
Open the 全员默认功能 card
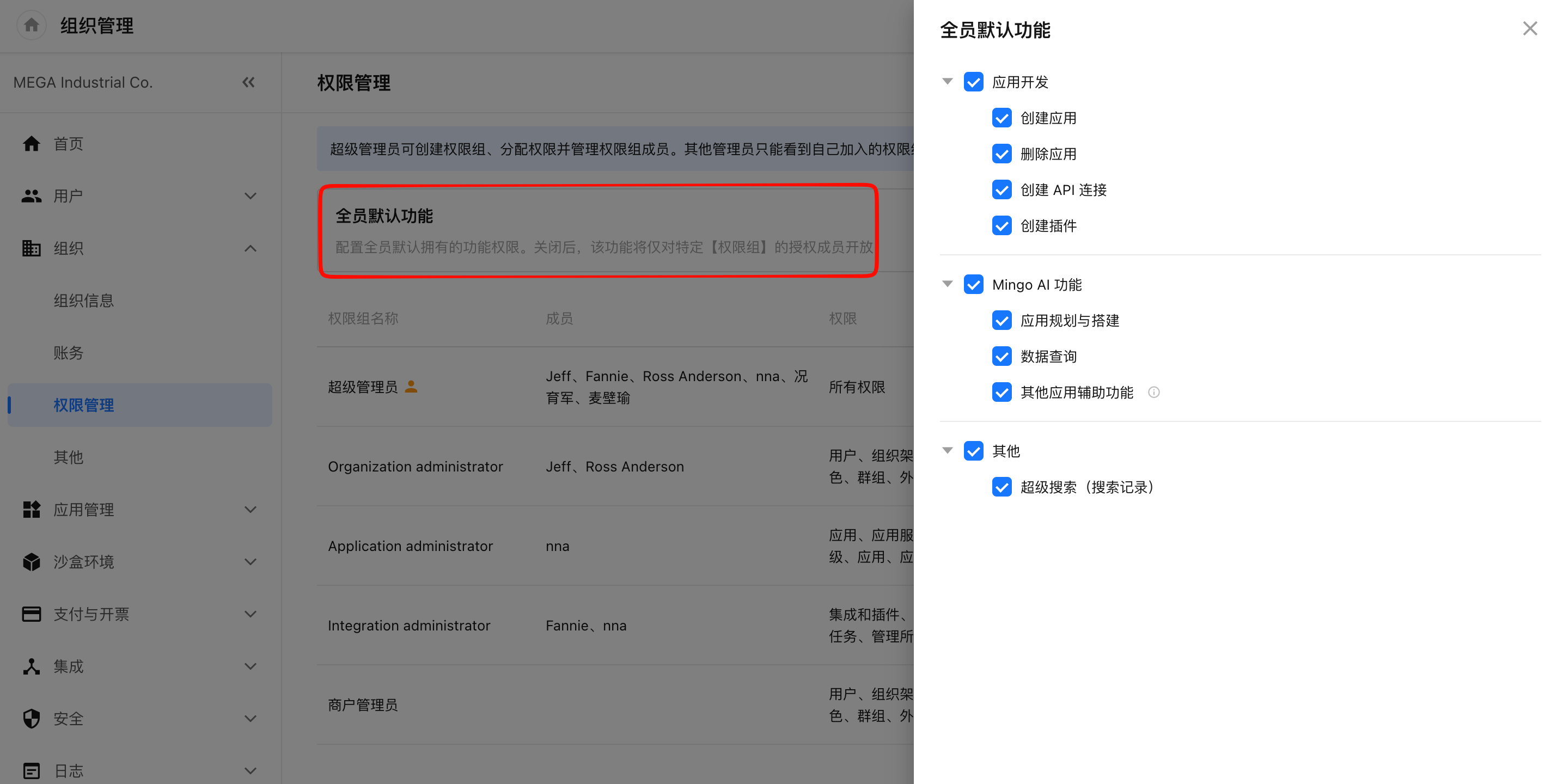tap(598, 231)
